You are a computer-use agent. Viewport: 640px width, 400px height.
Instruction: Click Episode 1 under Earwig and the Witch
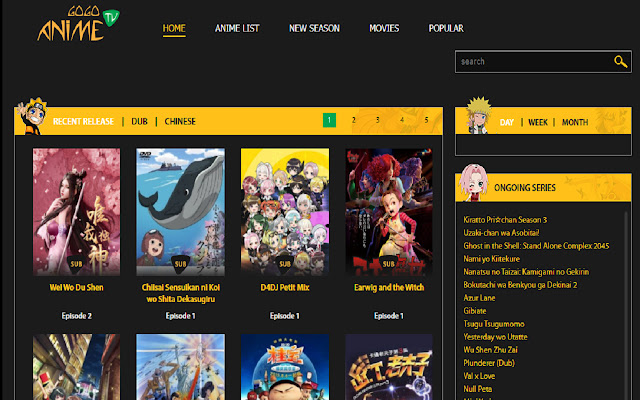[389, 316]
